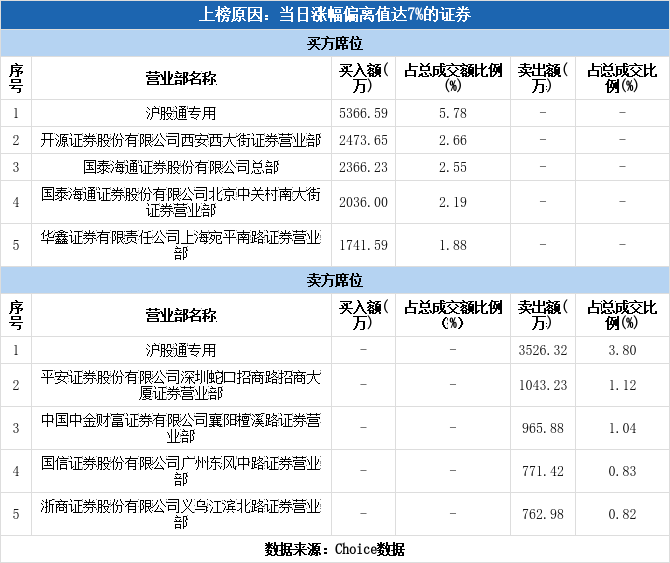Click sell amount 965.88
670x563 pixels.
(x=543, y=428)
